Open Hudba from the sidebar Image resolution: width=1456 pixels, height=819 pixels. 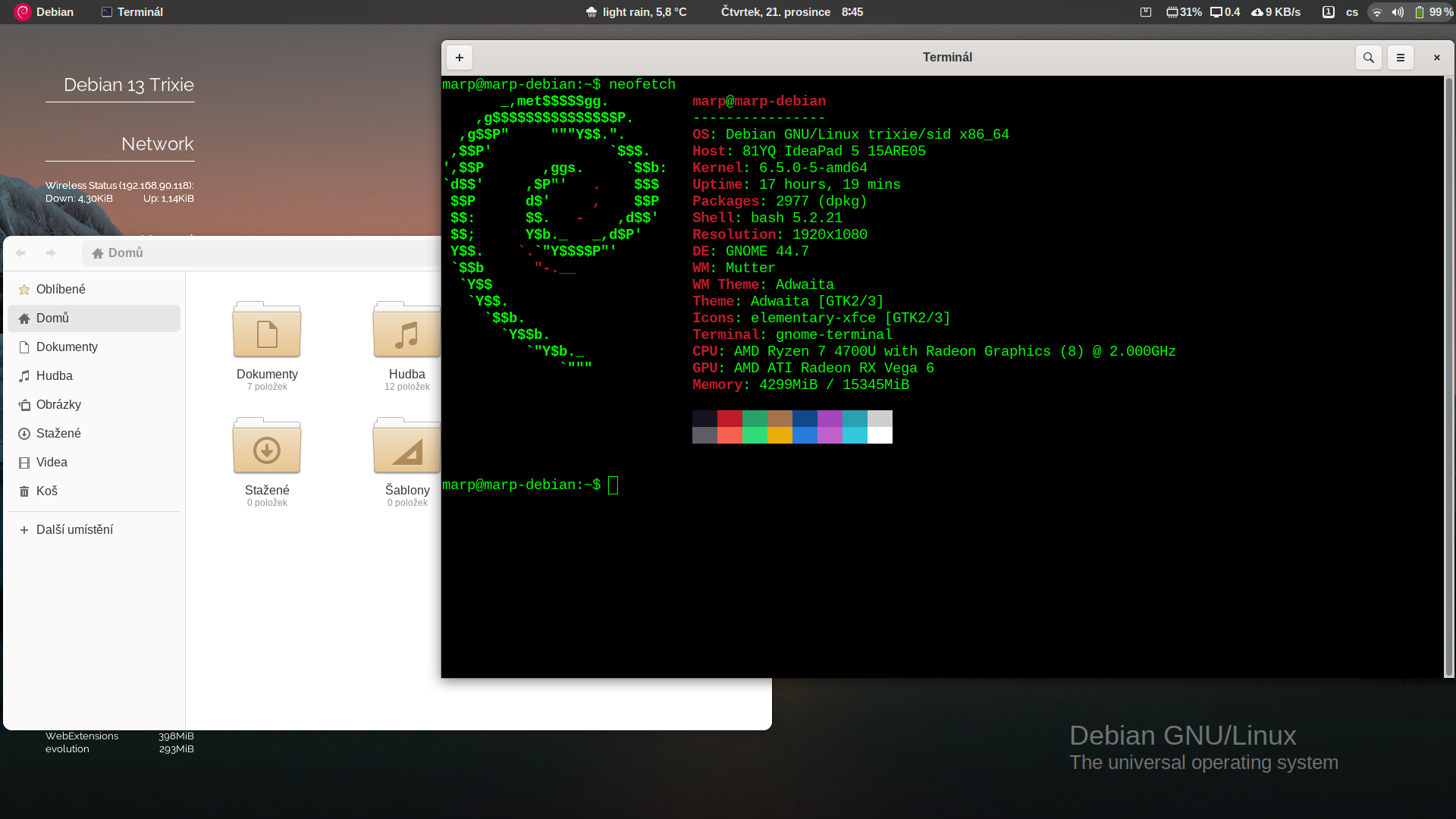click(x=94, y=375)
